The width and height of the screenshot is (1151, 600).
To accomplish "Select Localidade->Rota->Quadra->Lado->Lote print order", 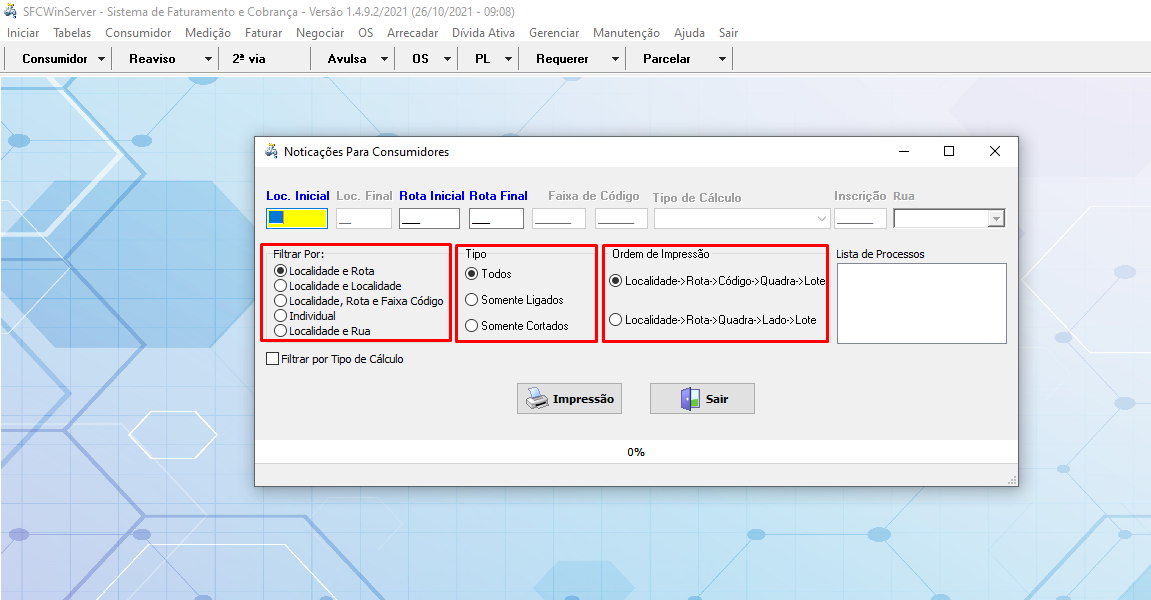I will coord(615,320).
